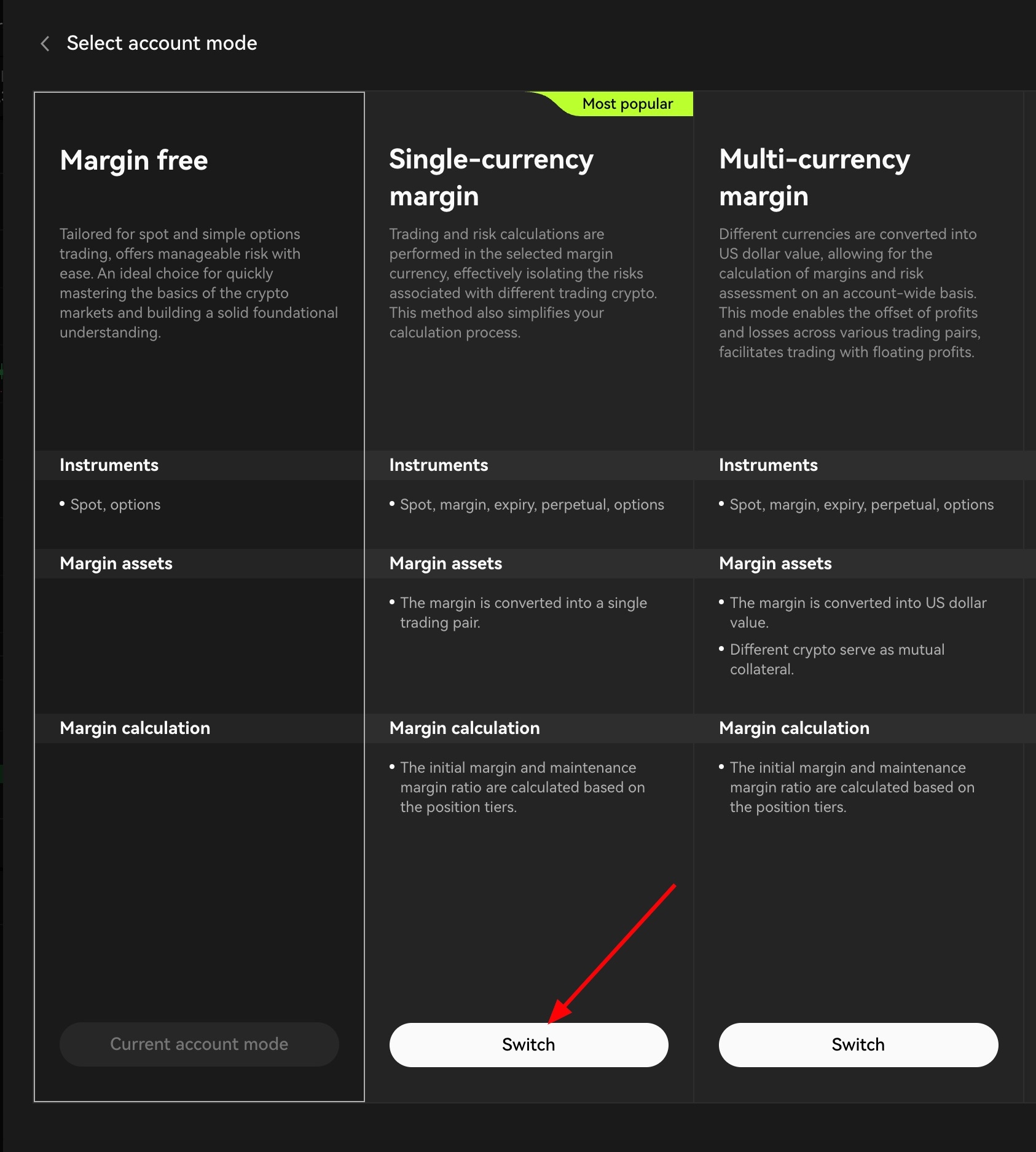This screenshot has height=1152, width=1036.
Task: Switch to Multi-currency margin mode
Action: pos(858,1044)
